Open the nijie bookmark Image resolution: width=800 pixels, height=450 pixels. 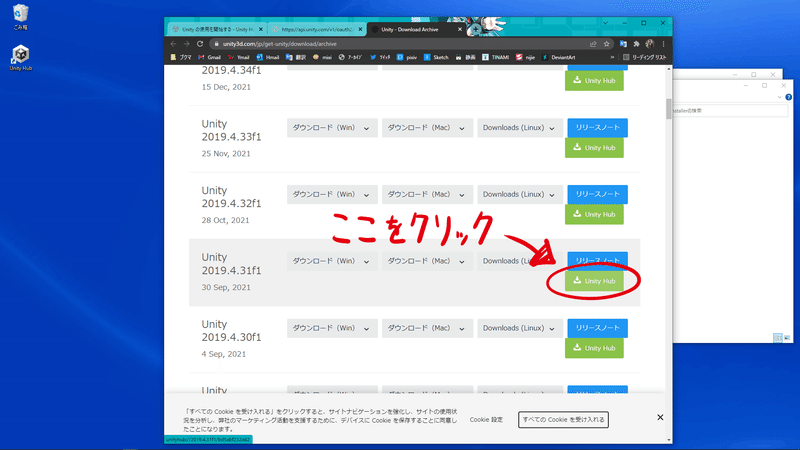[525, 58]
